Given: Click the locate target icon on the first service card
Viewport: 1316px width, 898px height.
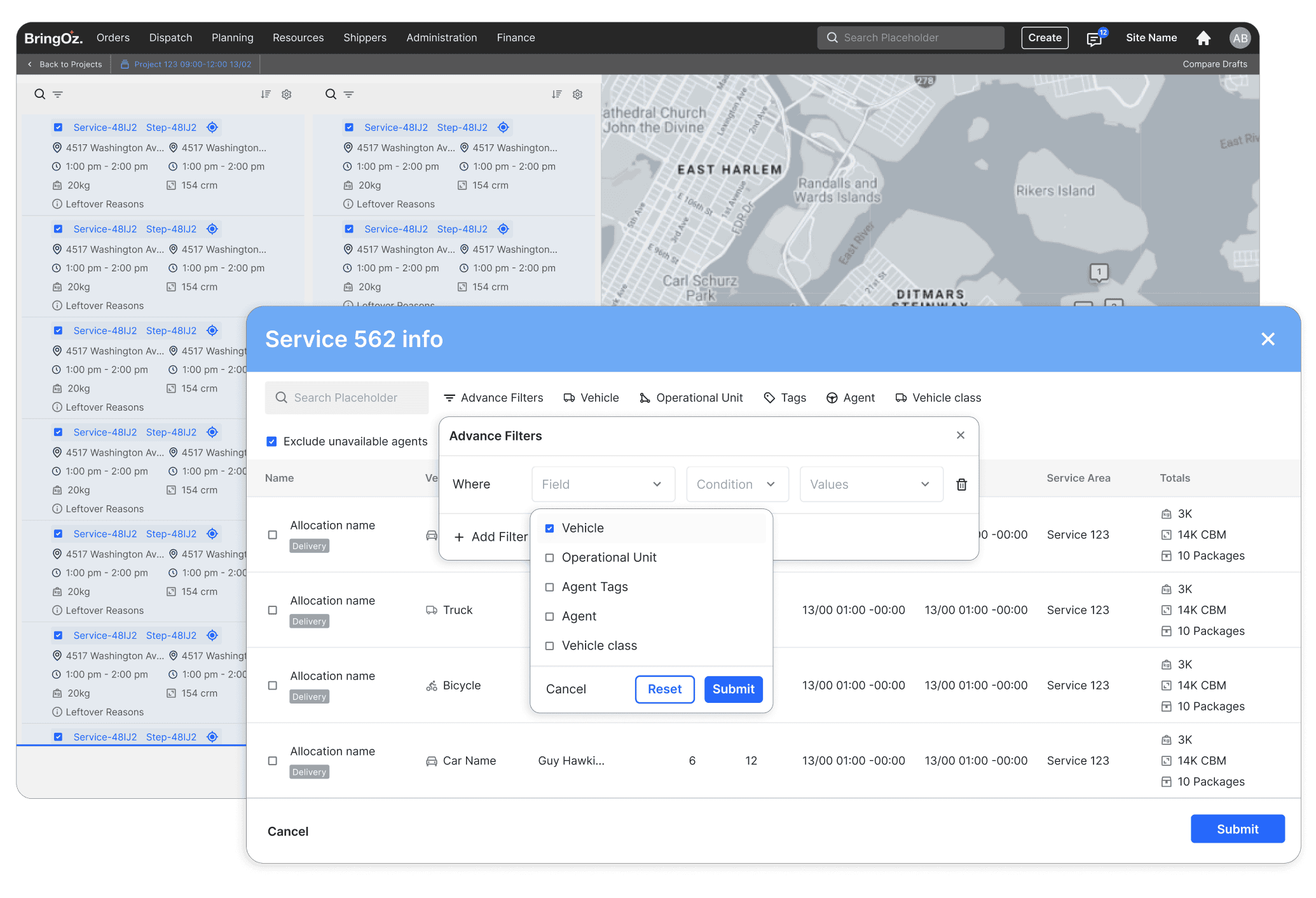Looking at the screenshot, I should [212, 127].
